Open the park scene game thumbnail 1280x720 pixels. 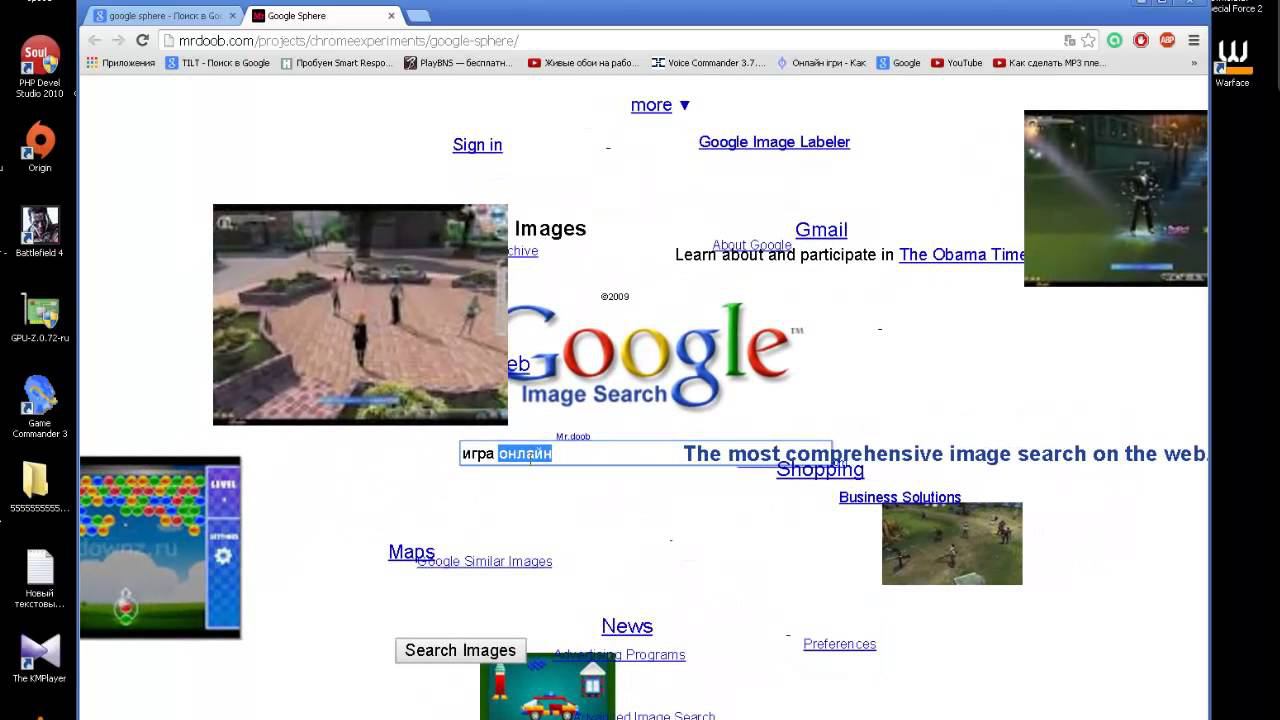tap(360, 315)
